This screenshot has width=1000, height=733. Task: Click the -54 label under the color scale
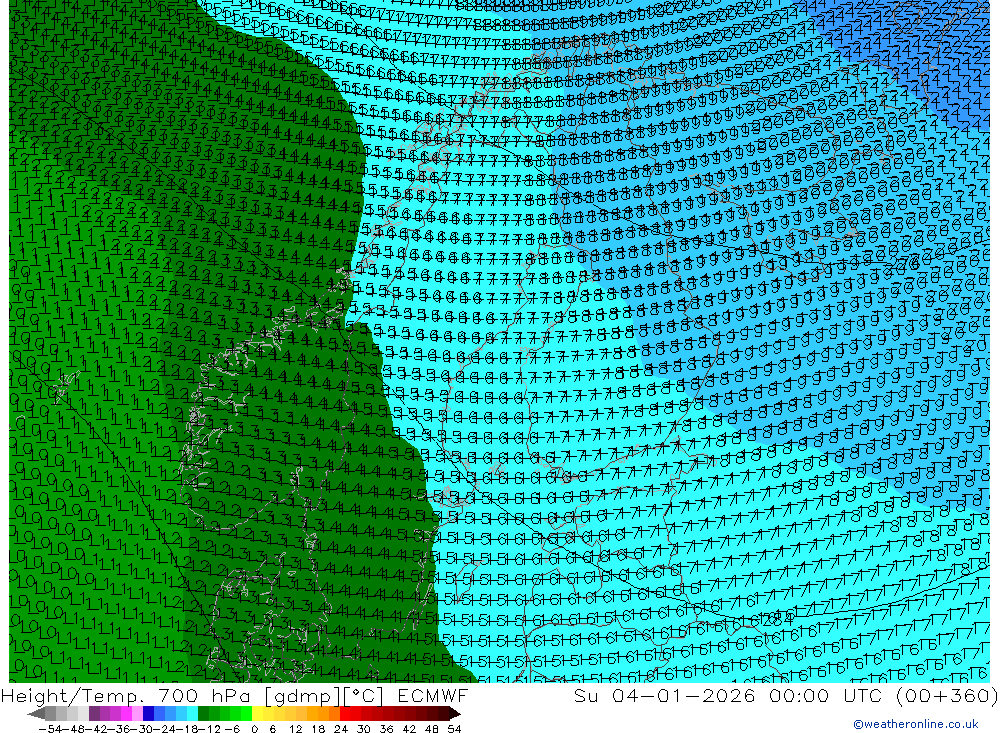50,729
